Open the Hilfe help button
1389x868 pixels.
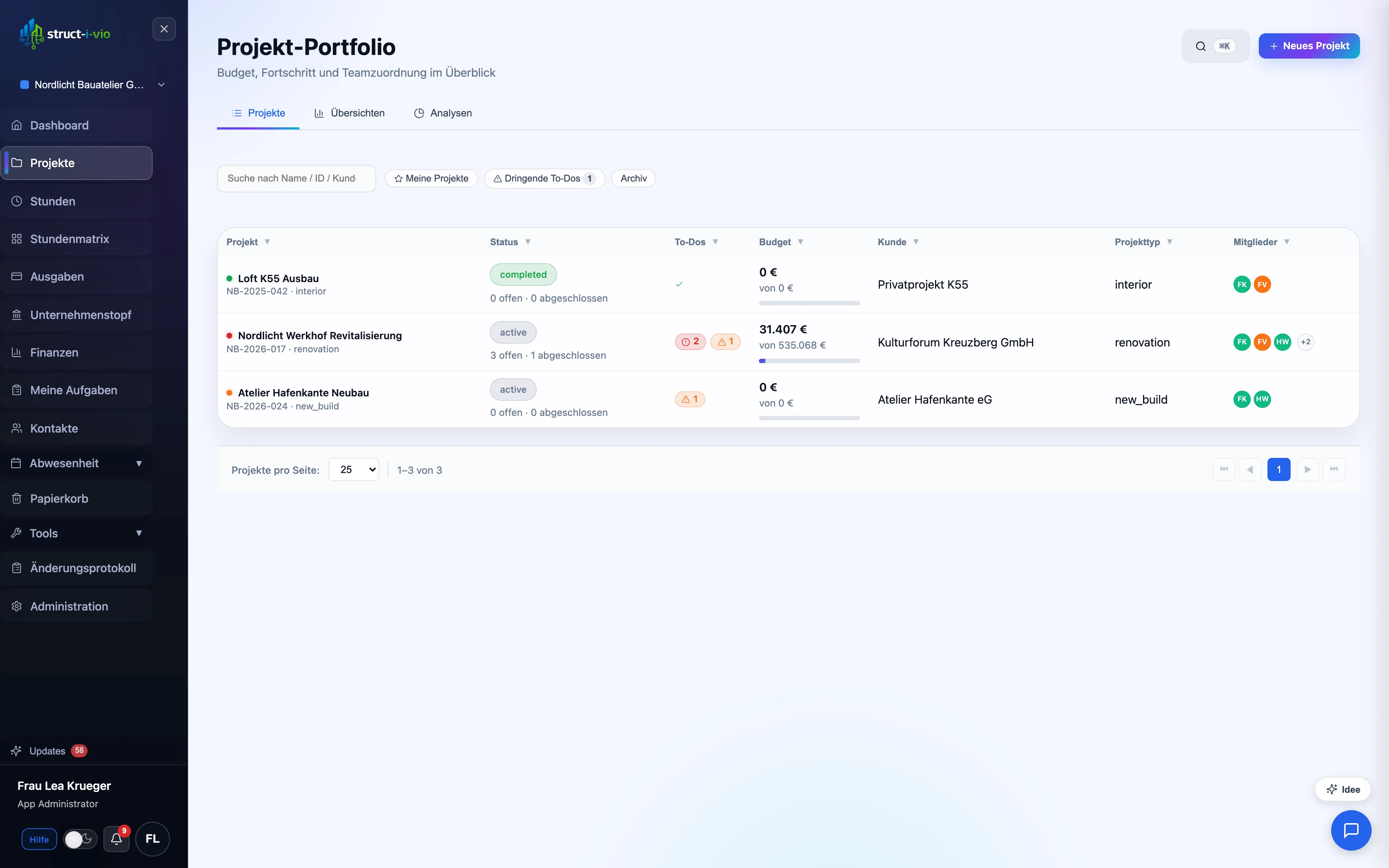click(39, 839)
